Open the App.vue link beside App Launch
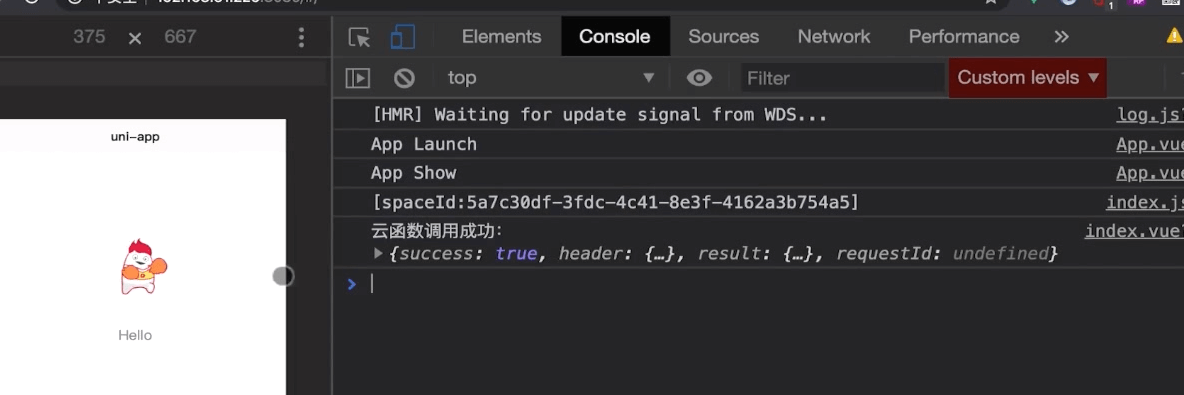Image resolution: width=1184 pixels, height=395 pixels. [x=1149, y=144]
